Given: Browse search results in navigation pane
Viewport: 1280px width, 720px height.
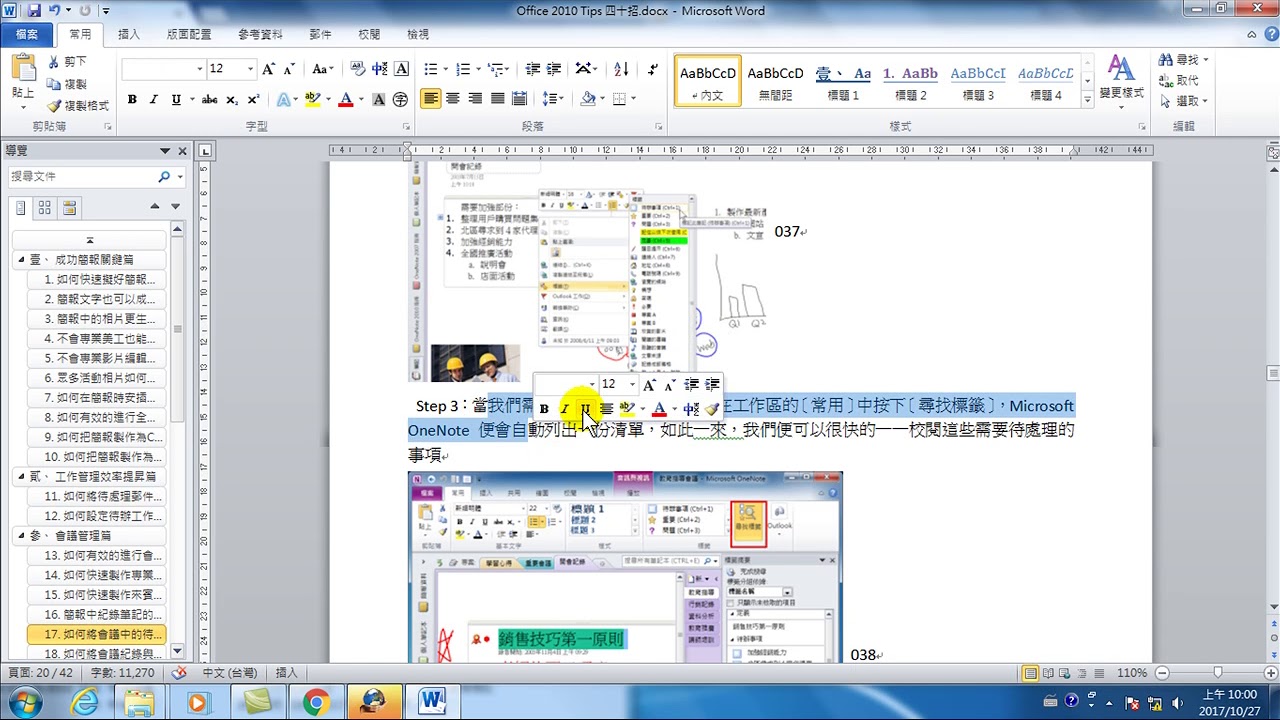Looking at the screenshot, I should [x=69, y=208].
